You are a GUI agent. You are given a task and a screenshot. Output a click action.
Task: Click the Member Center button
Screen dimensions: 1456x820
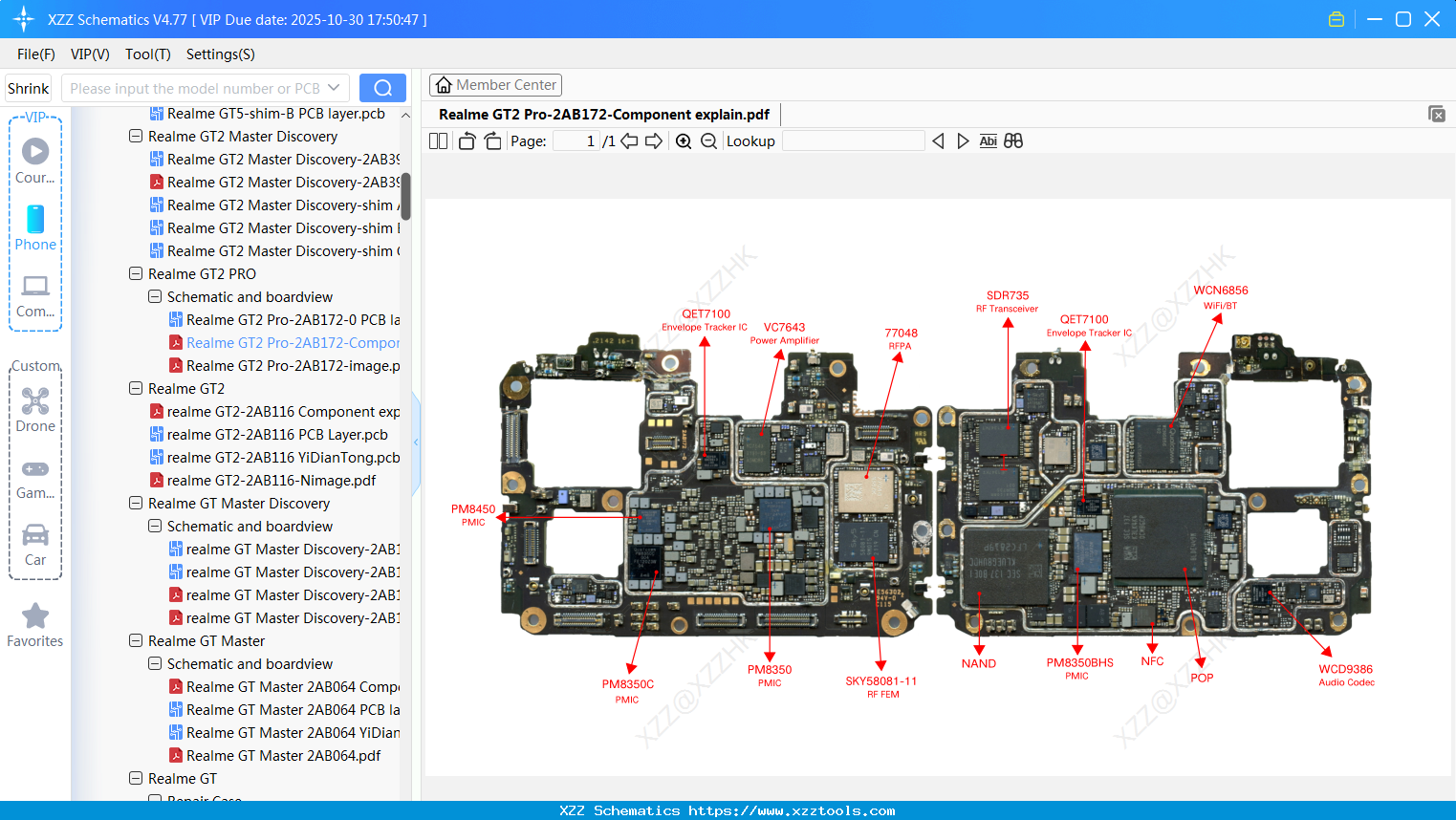(495, 85)
